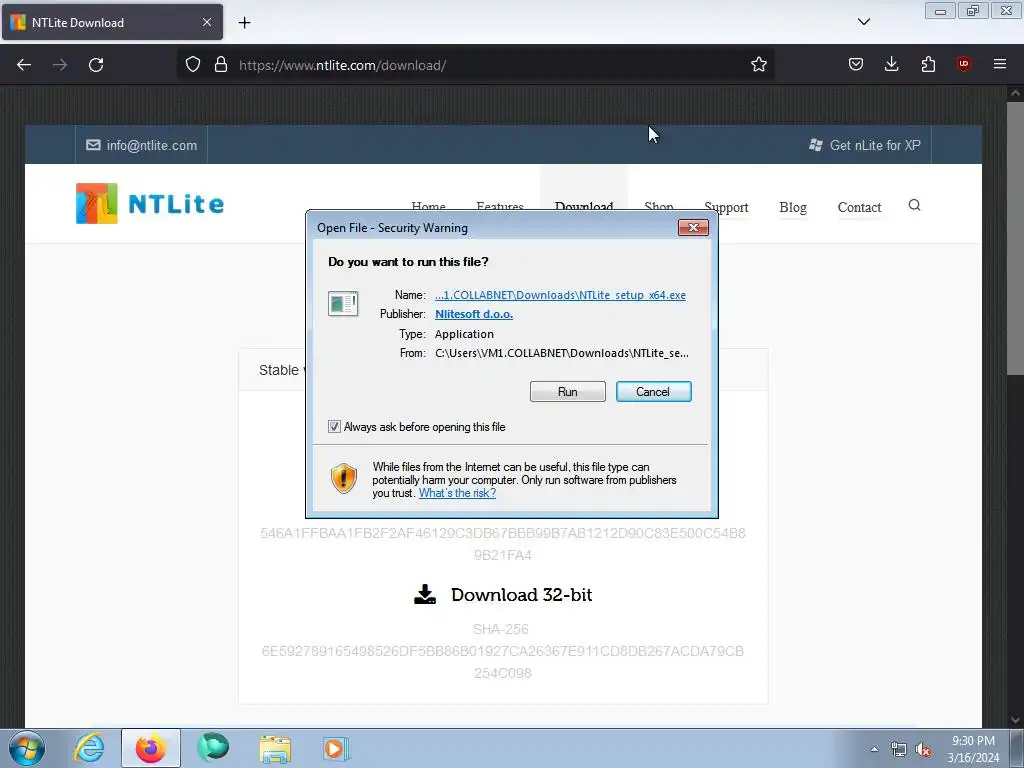Open the NTLite_setup_x64.exe file name link
1024x768 pixels.
pos(560,295)
